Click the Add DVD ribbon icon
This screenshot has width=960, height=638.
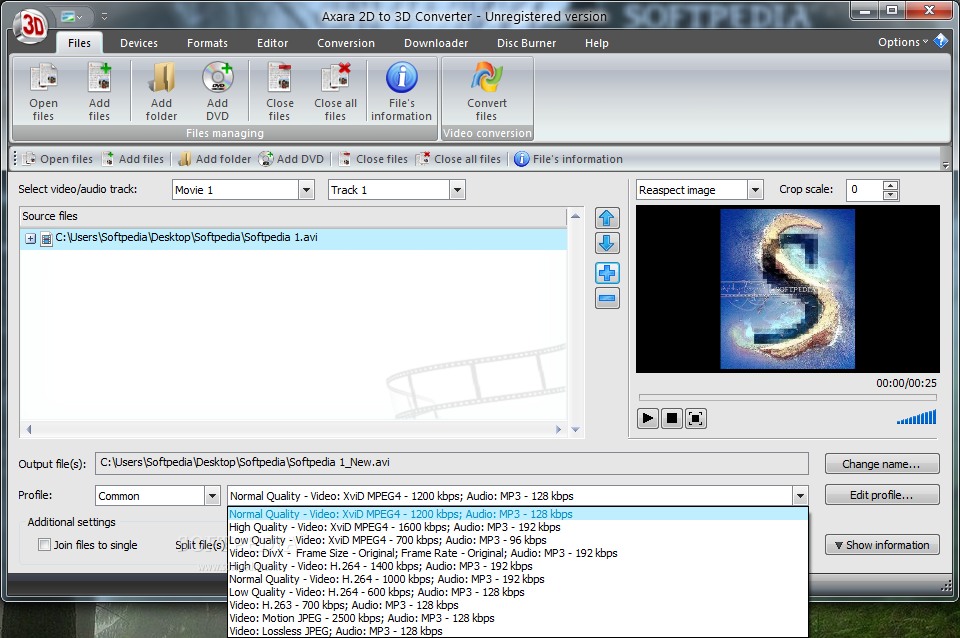pos(217,92)
